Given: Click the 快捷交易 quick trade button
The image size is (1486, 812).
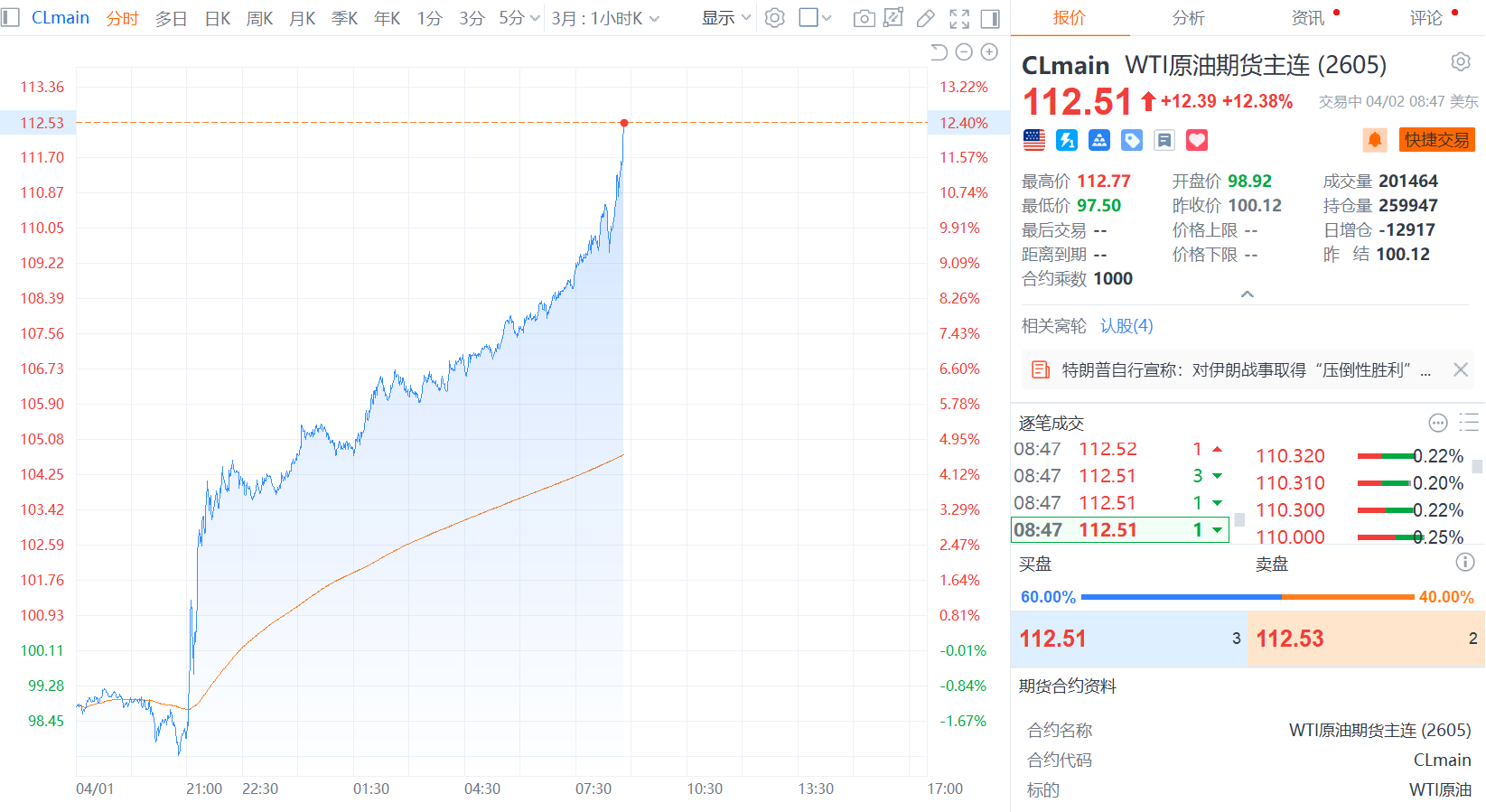Looking at the screenshot, I should (1436, 140).
